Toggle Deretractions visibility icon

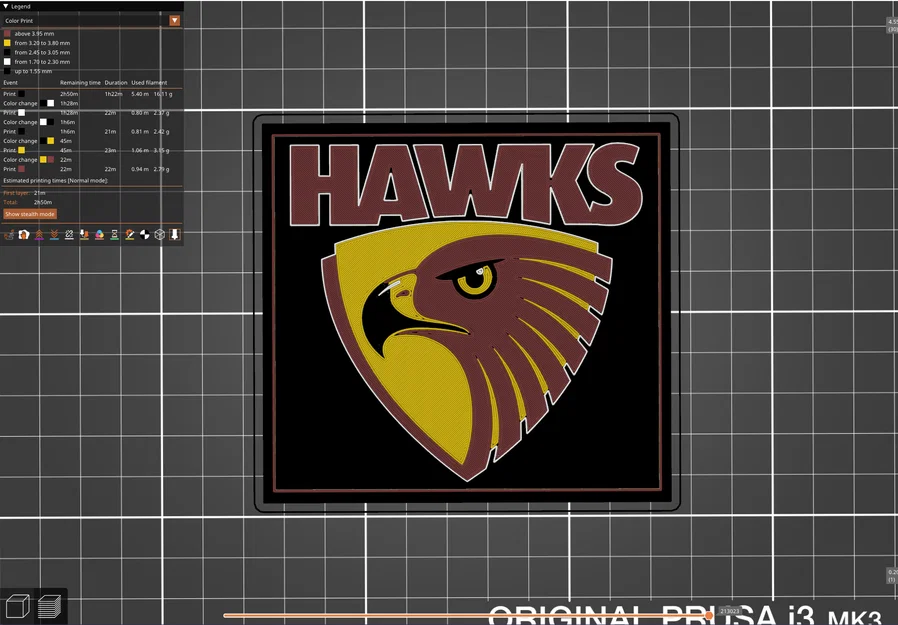point(54,234)
